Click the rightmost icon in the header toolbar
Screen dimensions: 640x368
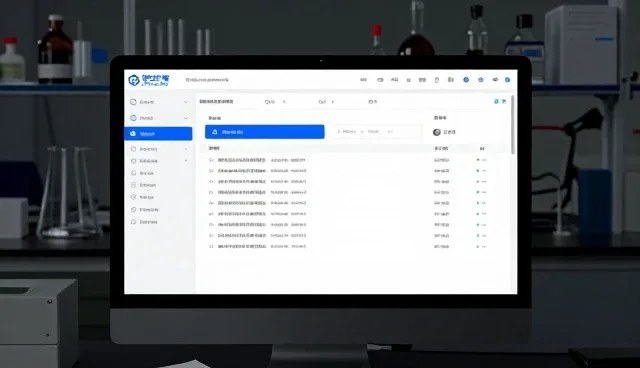(507, 80)
